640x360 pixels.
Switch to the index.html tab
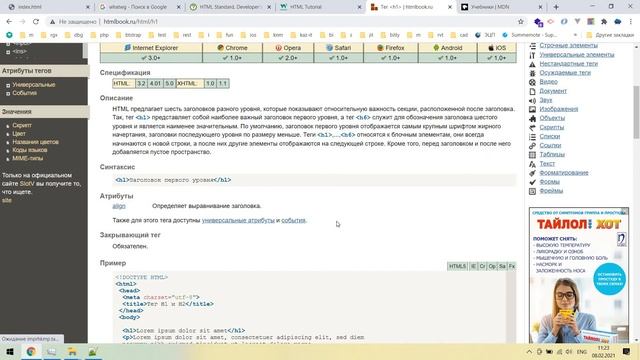click(x=48, y=7)
